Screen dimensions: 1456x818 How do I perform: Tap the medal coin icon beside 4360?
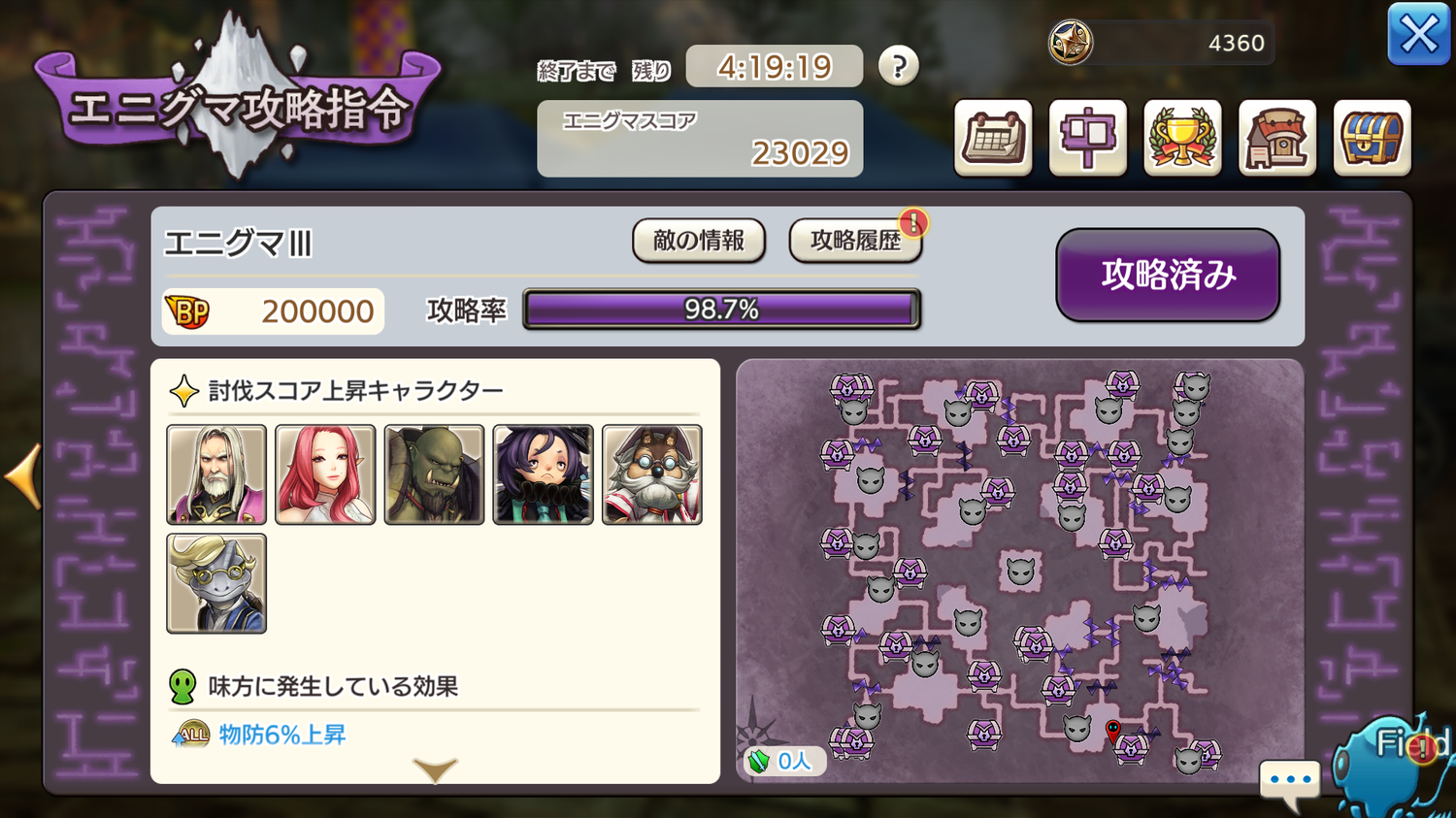1071,43
